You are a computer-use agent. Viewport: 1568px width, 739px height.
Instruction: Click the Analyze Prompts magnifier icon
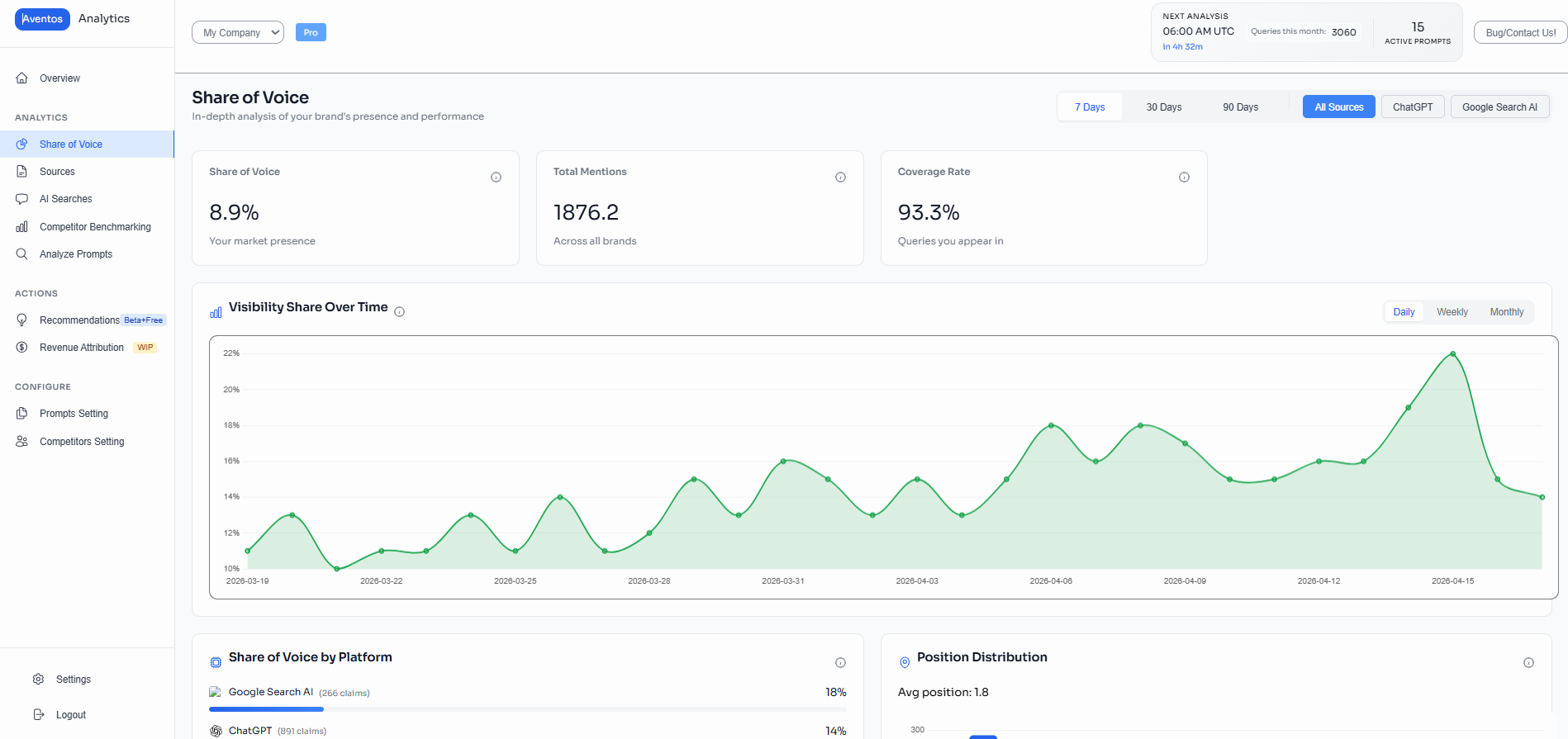point(22,254)
